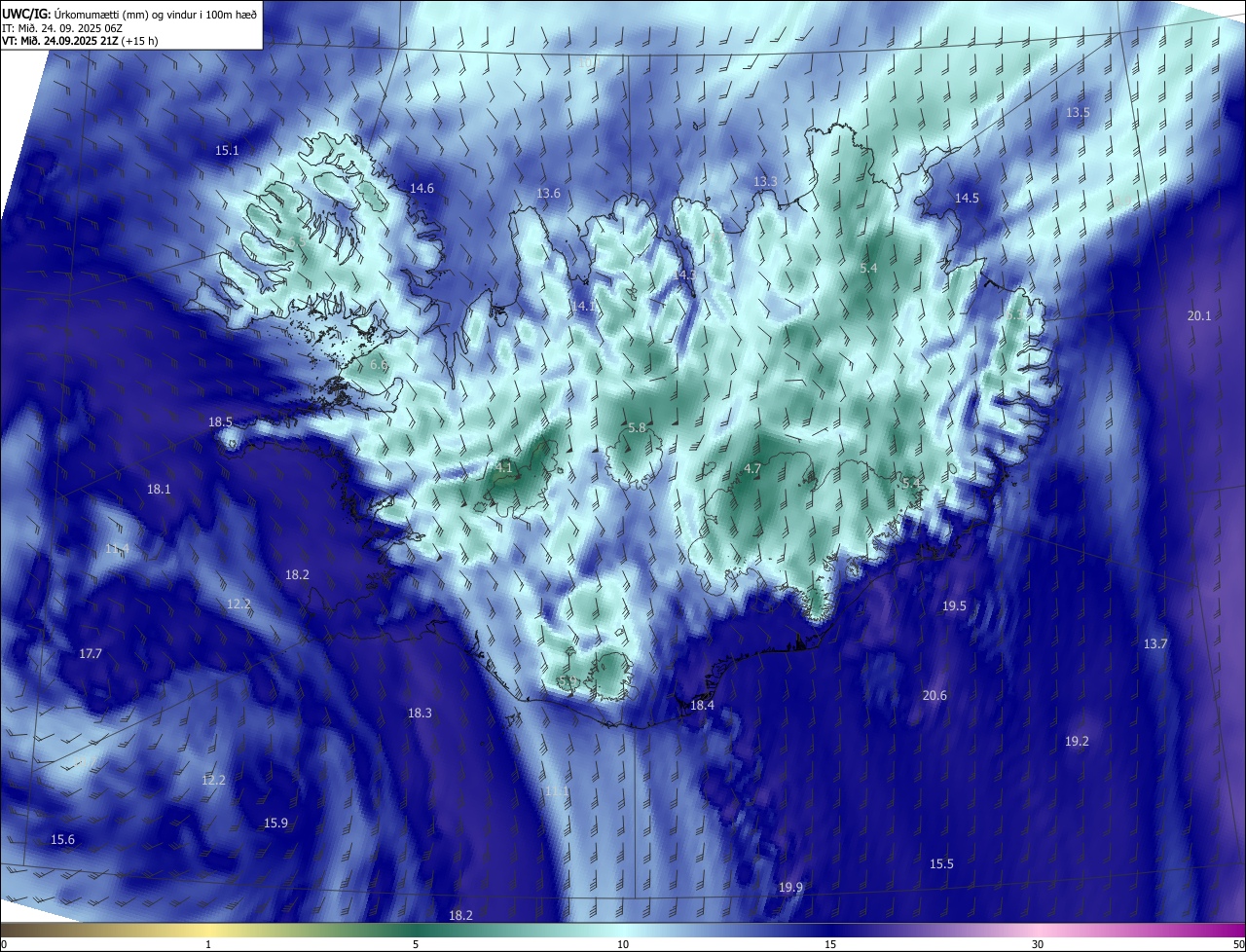Click the map value 4.7
1246x952 pixels.
751,468
